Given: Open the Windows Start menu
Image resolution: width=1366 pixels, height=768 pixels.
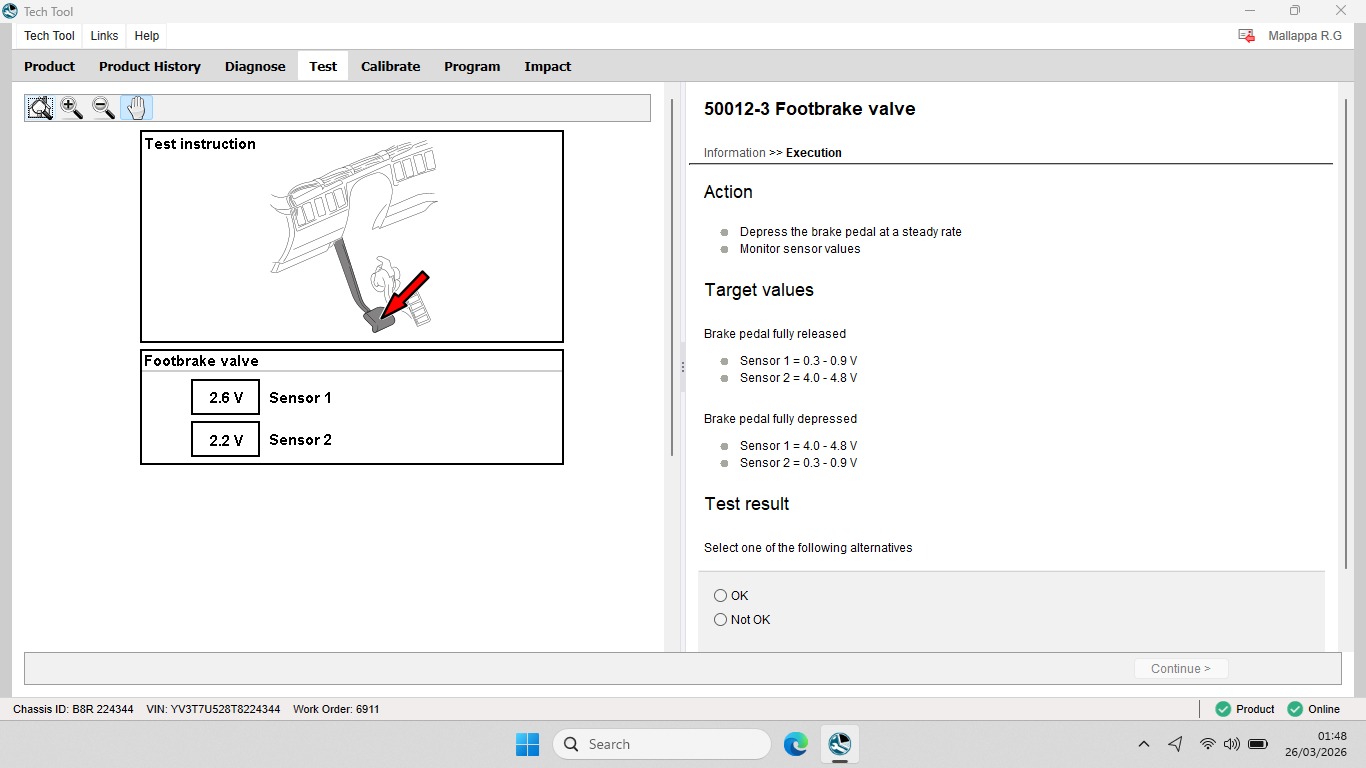Looking at the screenshot, I should [527, 744].
